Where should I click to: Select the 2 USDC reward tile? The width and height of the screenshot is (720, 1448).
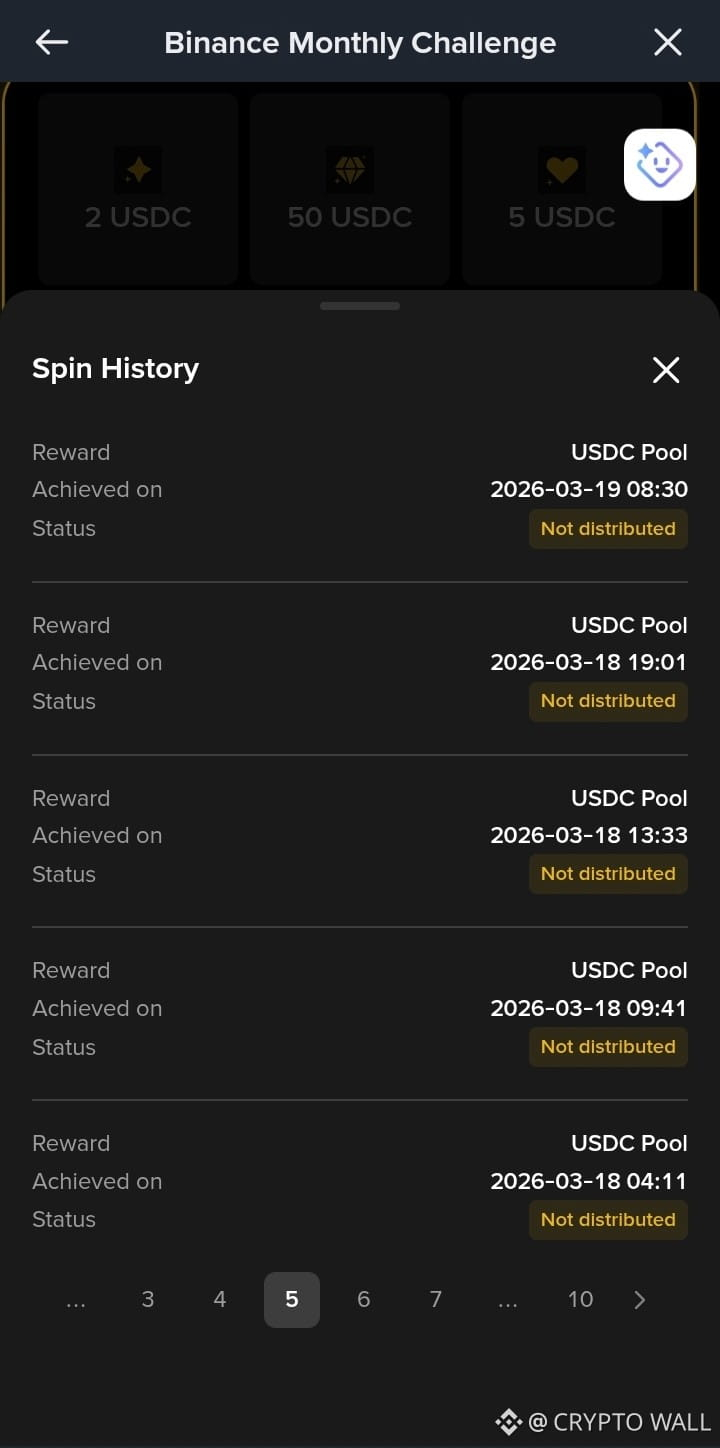pos(138,190)
